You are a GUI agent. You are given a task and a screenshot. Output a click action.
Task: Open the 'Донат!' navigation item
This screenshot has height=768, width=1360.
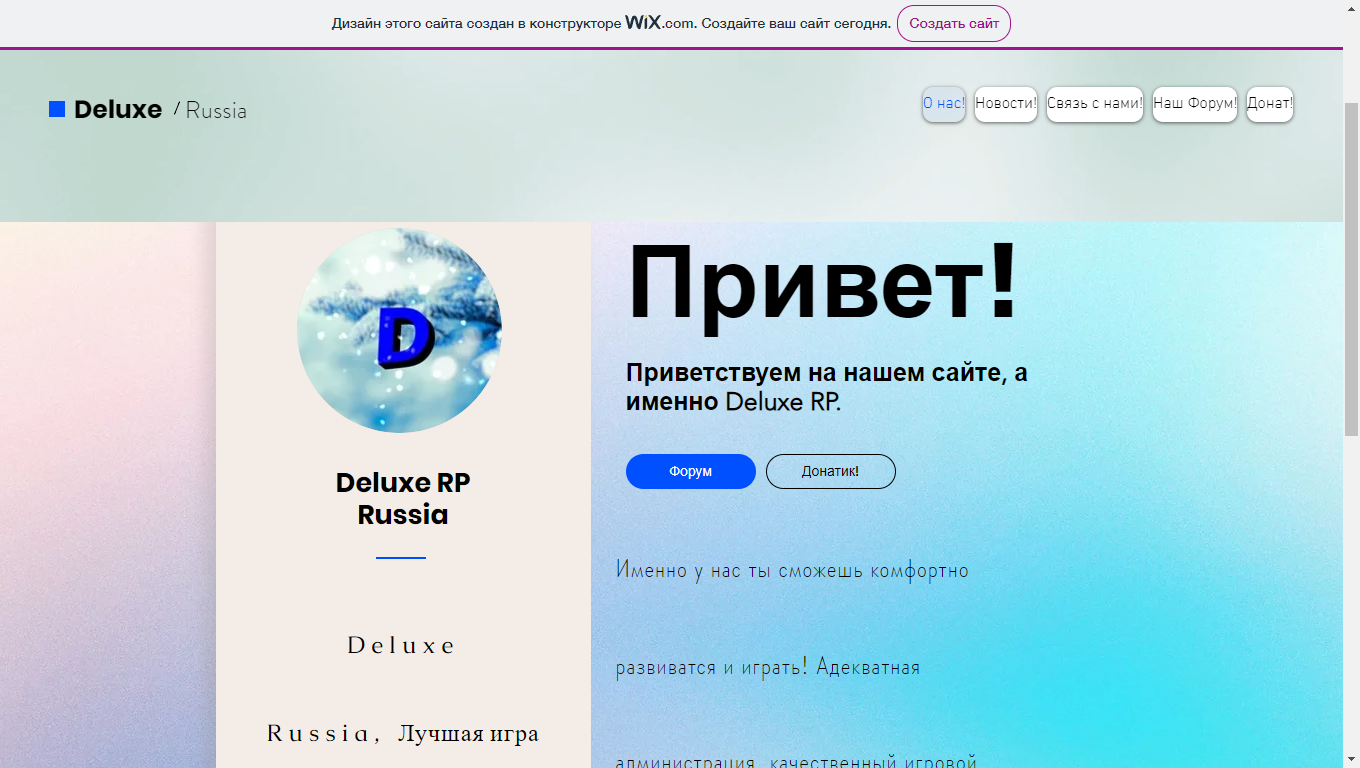(x=1270, y=104)
